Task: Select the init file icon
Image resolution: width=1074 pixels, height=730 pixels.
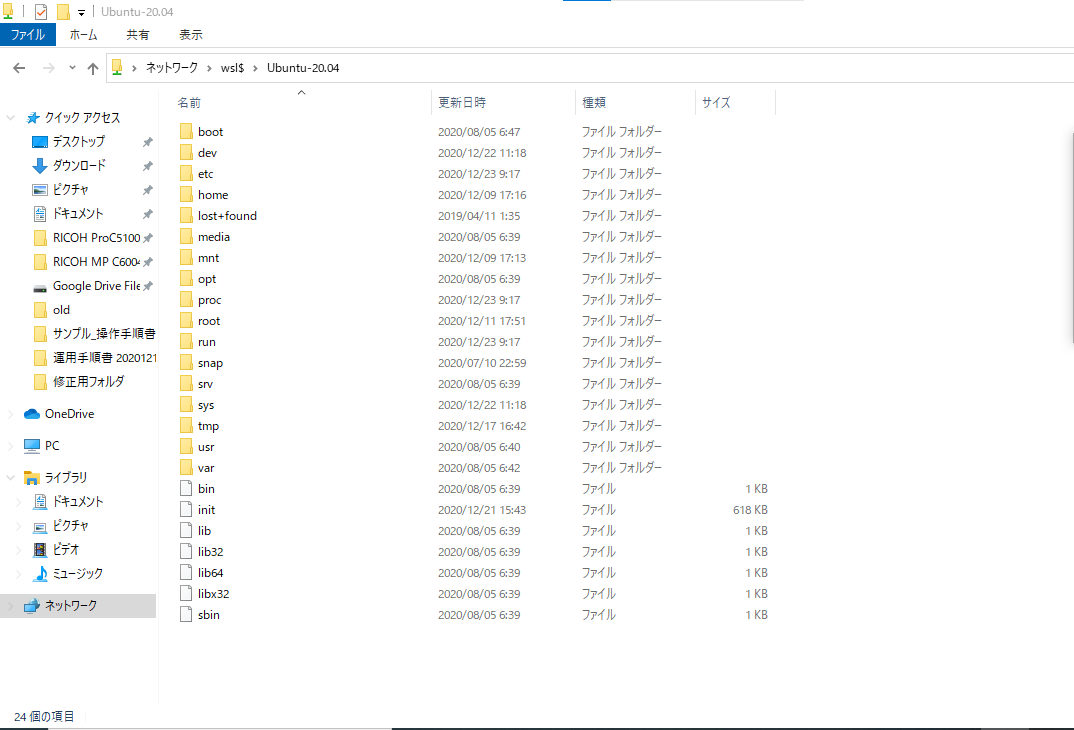Action: (186, 509)
